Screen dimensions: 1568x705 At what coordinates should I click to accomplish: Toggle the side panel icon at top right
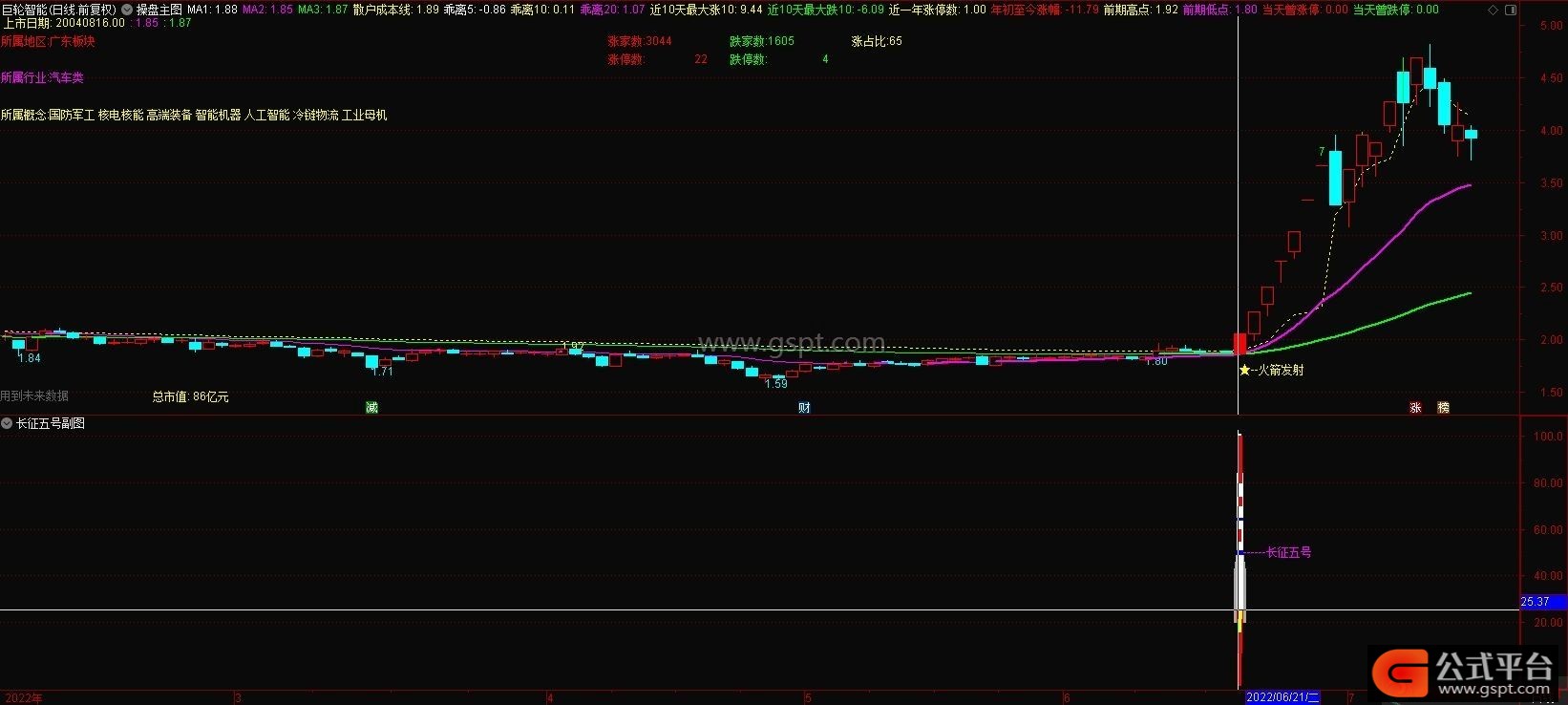1510,10
